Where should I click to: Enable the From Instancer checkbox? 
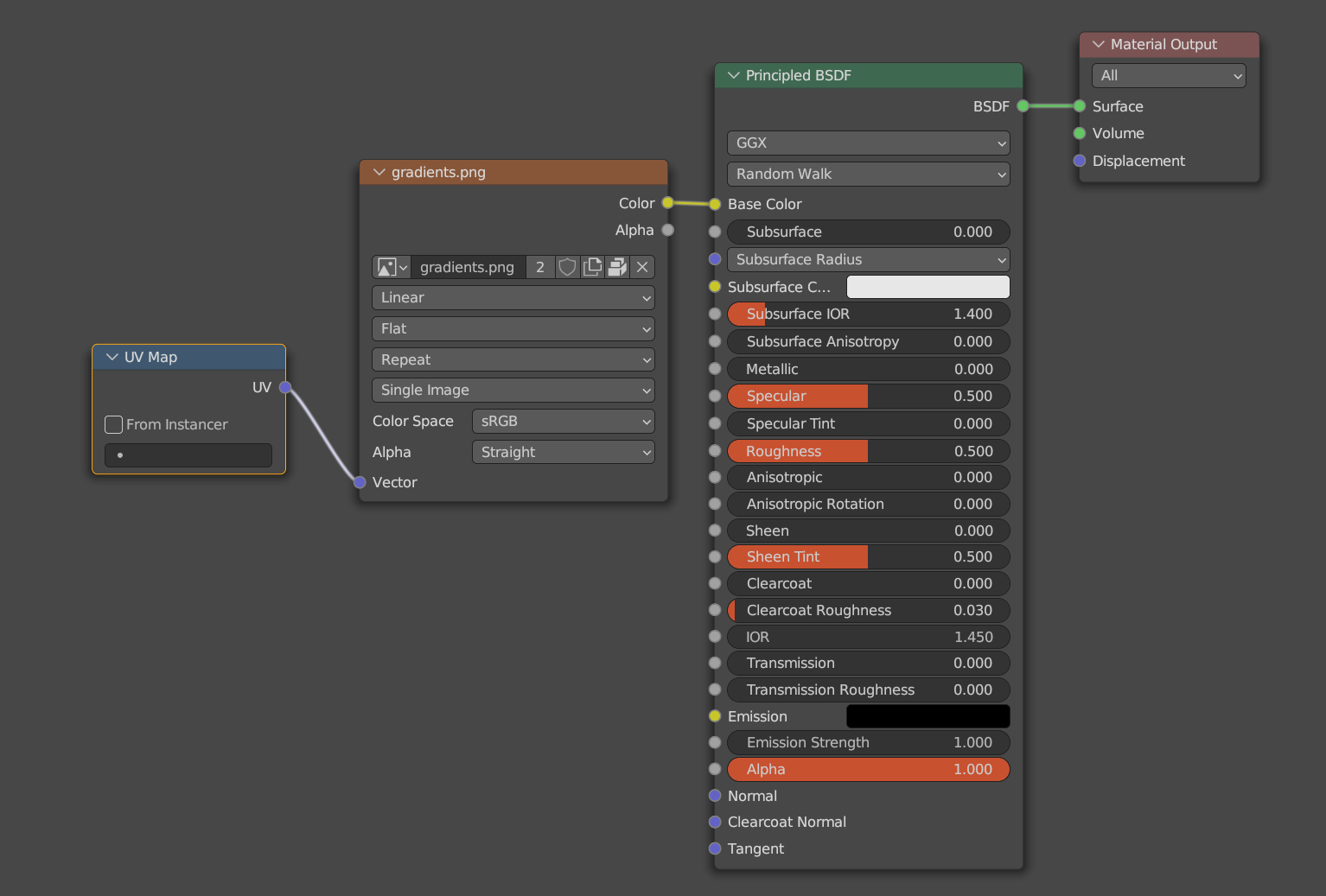coord(113,424)
